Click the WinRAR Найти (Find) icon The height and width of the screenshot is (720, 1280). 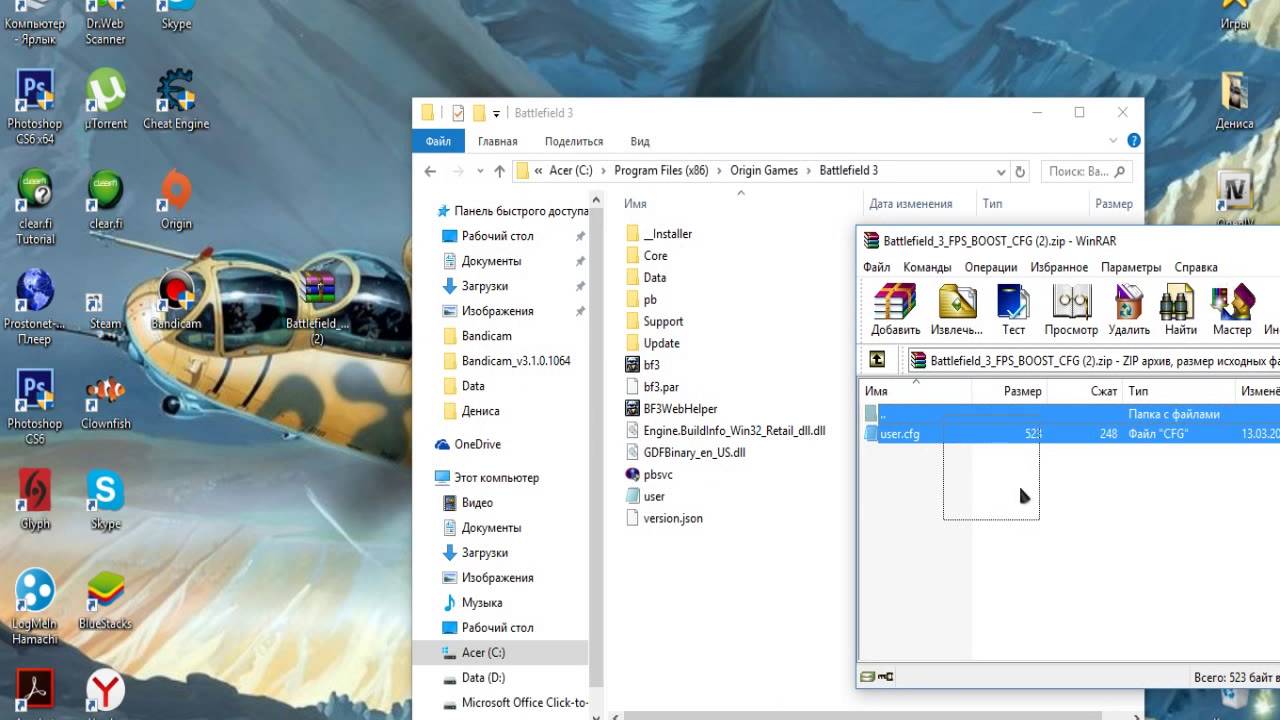[1180, 311]
